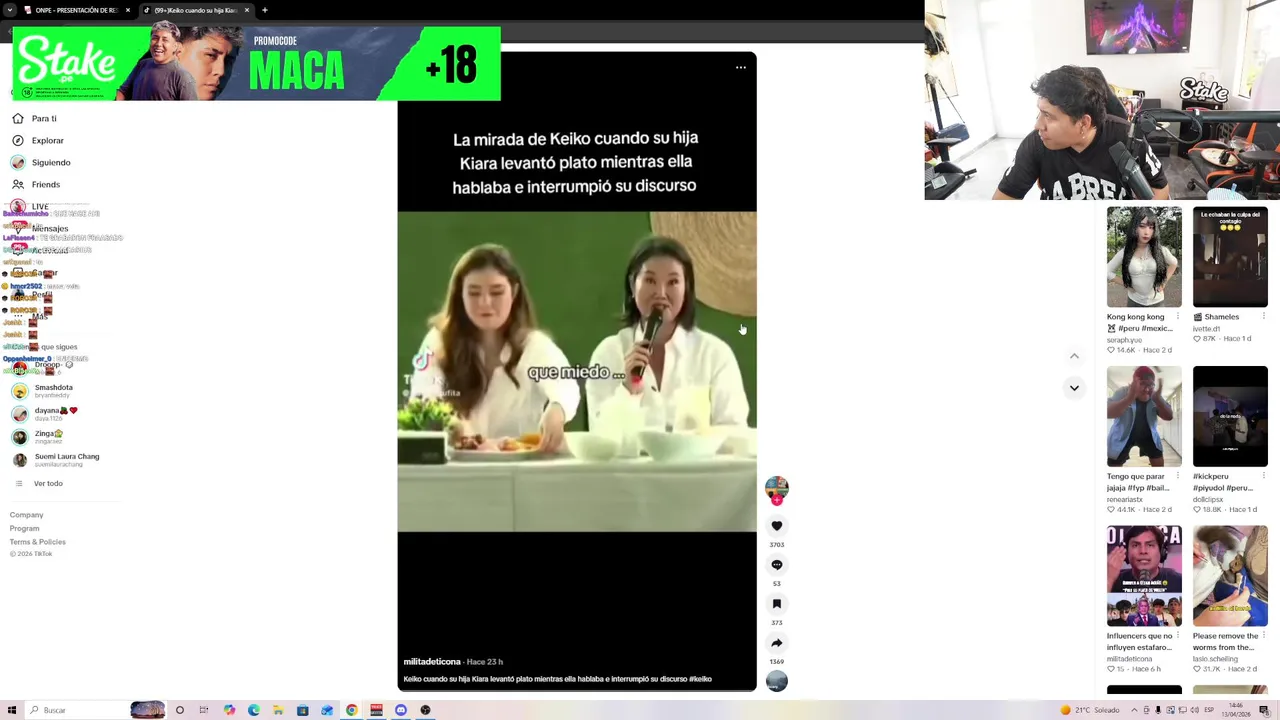Open the spinning sound disc icon
This screenshot has height=720, width=1280.
[x=777, y=681]
